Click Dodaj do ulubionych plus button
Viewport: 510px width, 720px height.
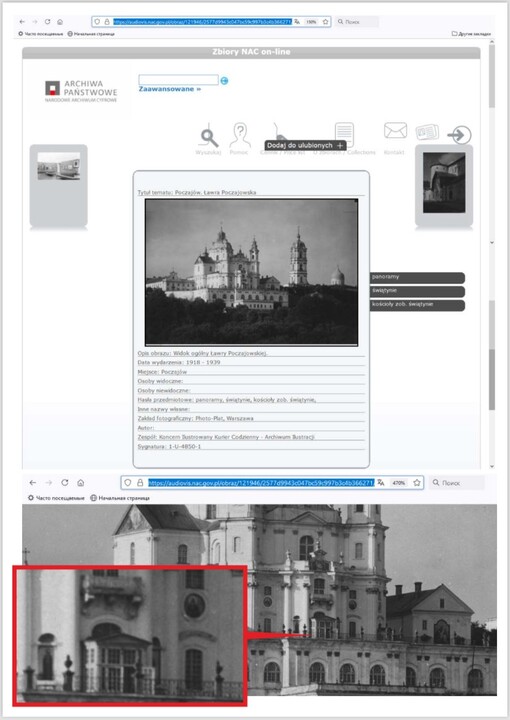305,145
